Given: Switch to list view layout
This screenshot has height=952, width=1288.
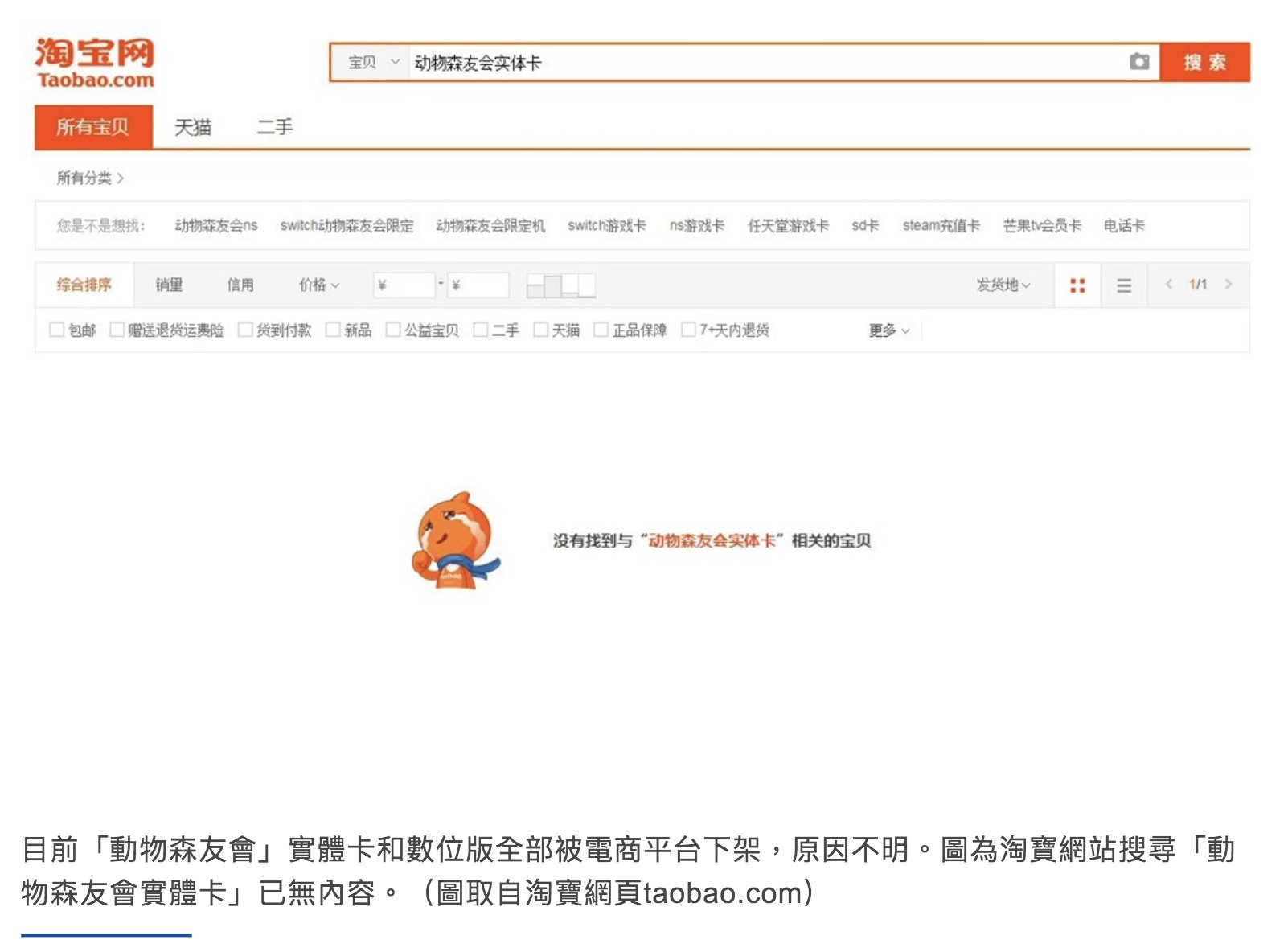Looking at the screenshot, I should (1124, 285).
